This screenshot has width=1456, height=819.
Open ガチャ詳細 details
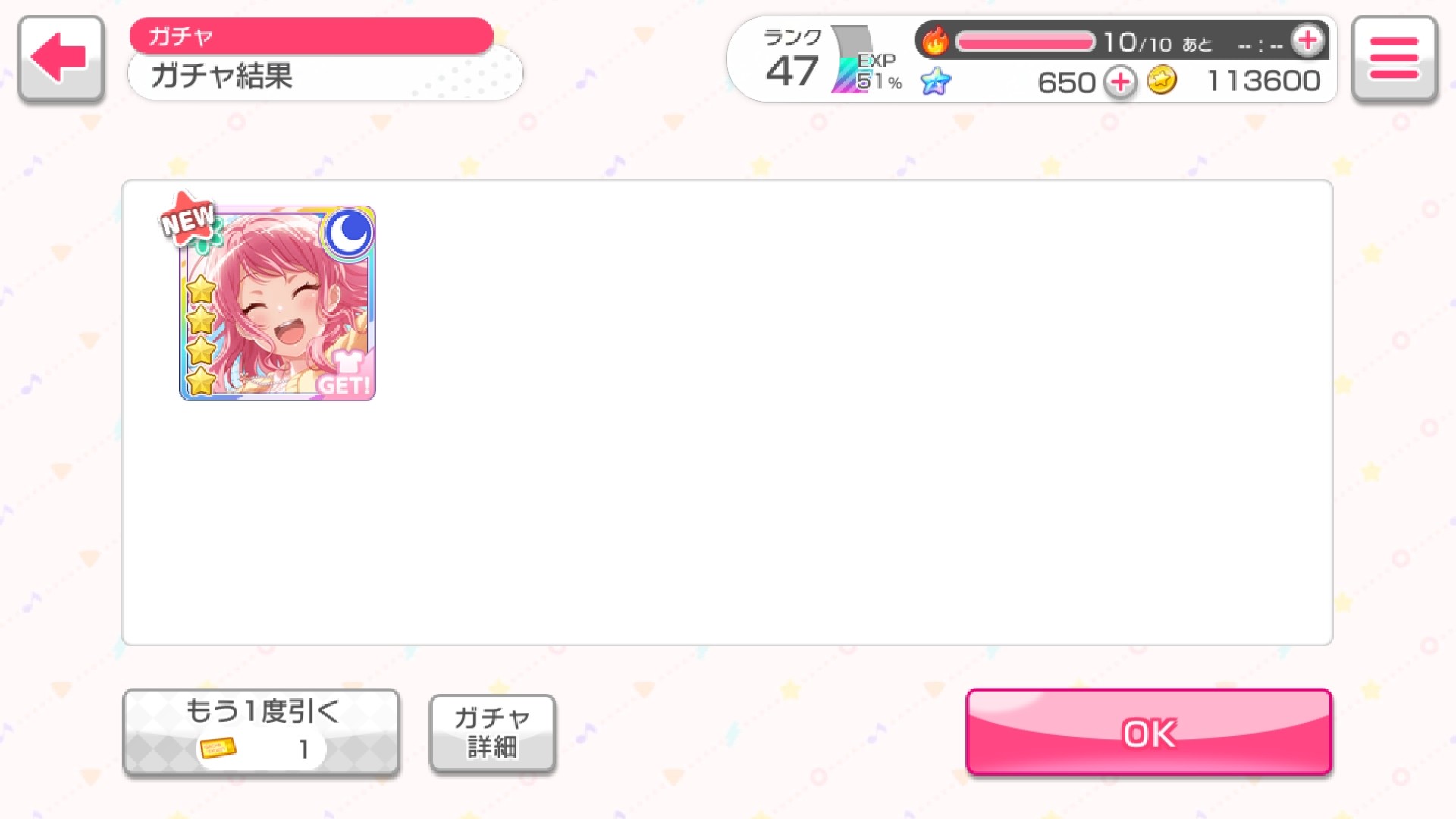point(493,733)
